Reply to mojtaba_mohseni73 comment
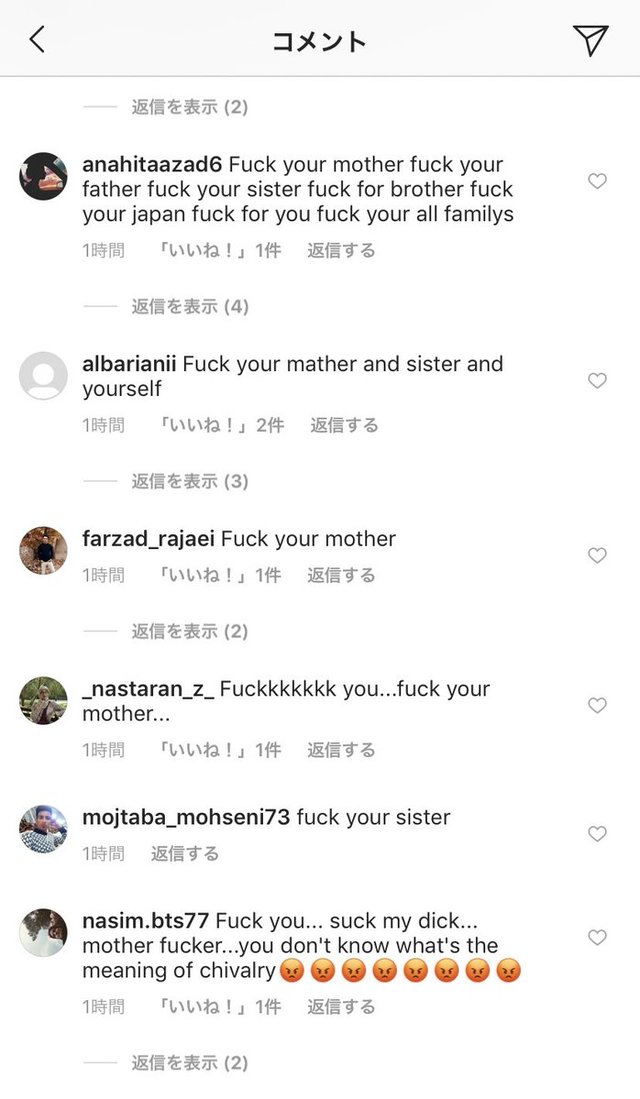The width and height of the screenshot is (640, 1099). [185, 854]
